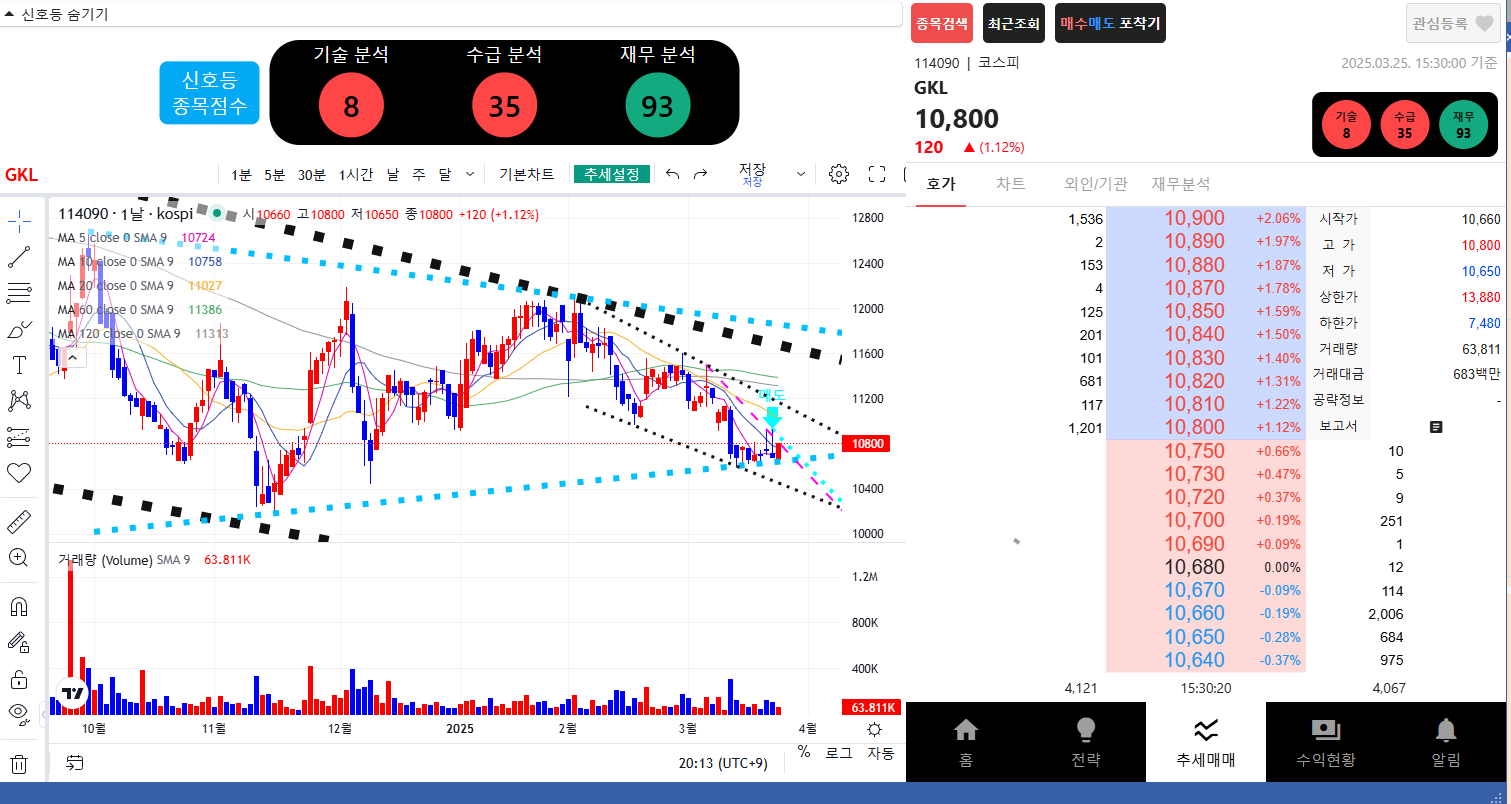The height and width of the screenshot is (804, 1511).
Task: Click the large 수급 분석 score circle 35
Action: pyautogui.click(x=504, y=105)
